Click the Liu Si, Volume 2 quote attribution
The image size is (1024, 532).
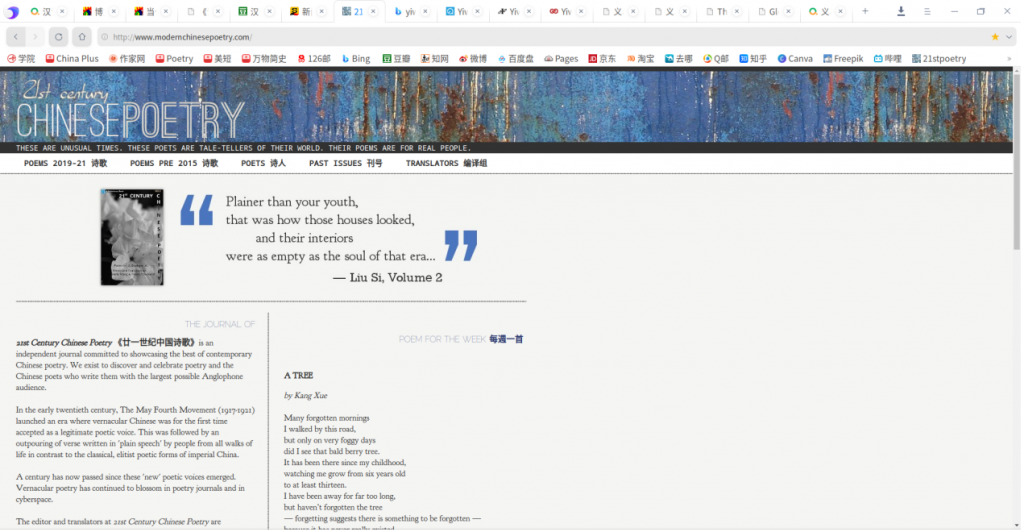tap(388, 277)
